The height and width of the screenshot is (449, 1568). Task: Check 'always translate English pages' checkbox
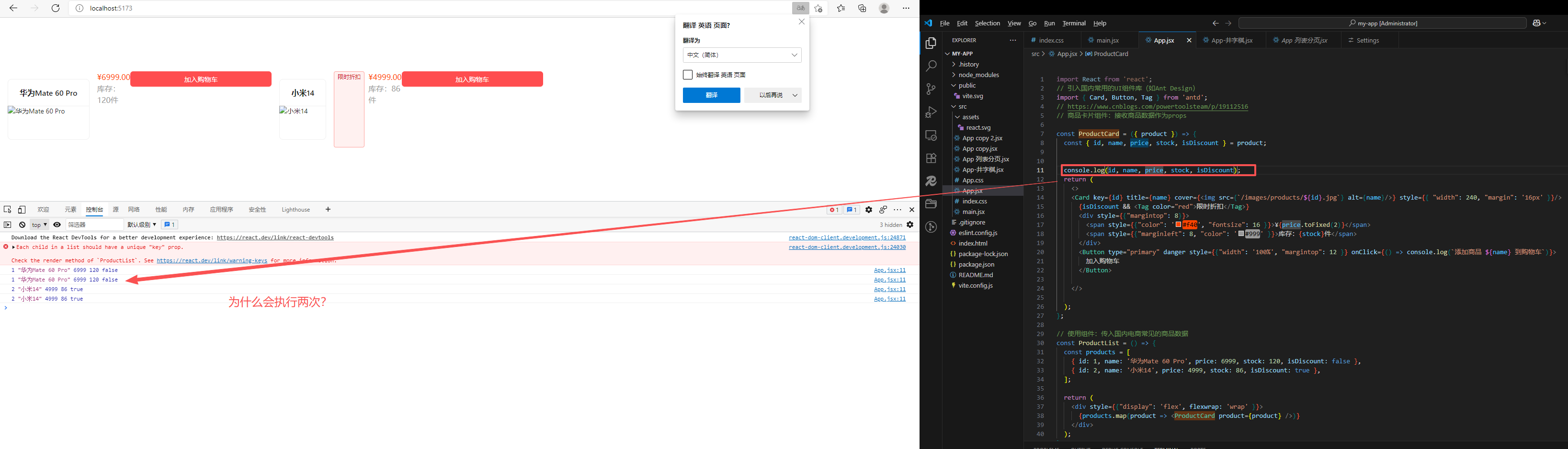click(x=688, y=75)
